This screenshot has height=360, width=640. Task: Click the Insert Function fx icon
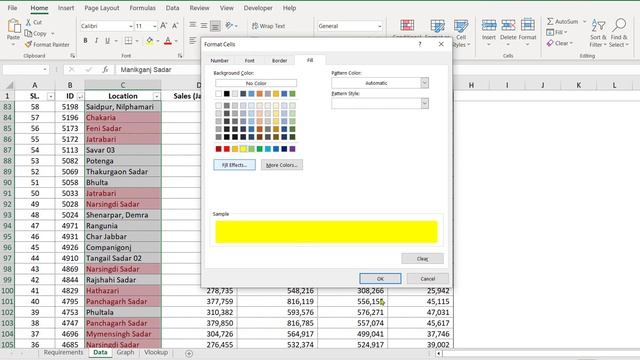pyautogui.click(x=105, y=70)
